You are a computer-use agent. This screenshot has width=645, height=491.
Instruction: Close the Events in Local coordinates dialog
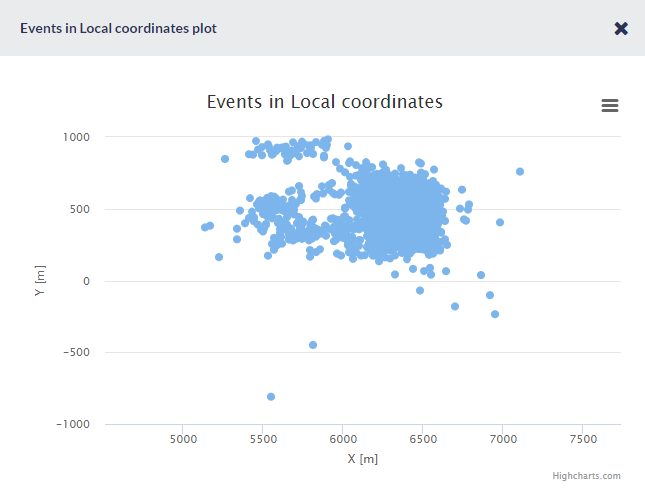621,28
